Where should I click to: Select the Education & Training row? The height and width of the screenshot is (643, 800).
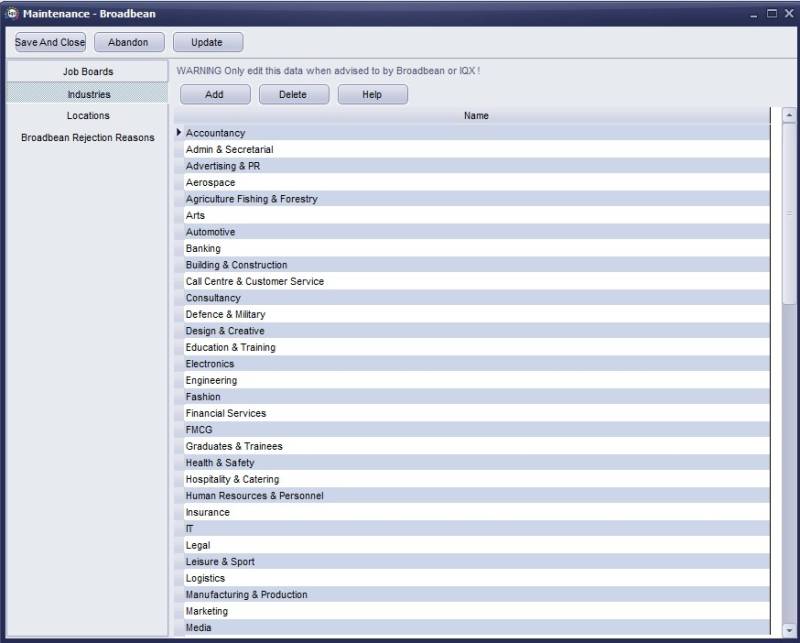point(477,348)
